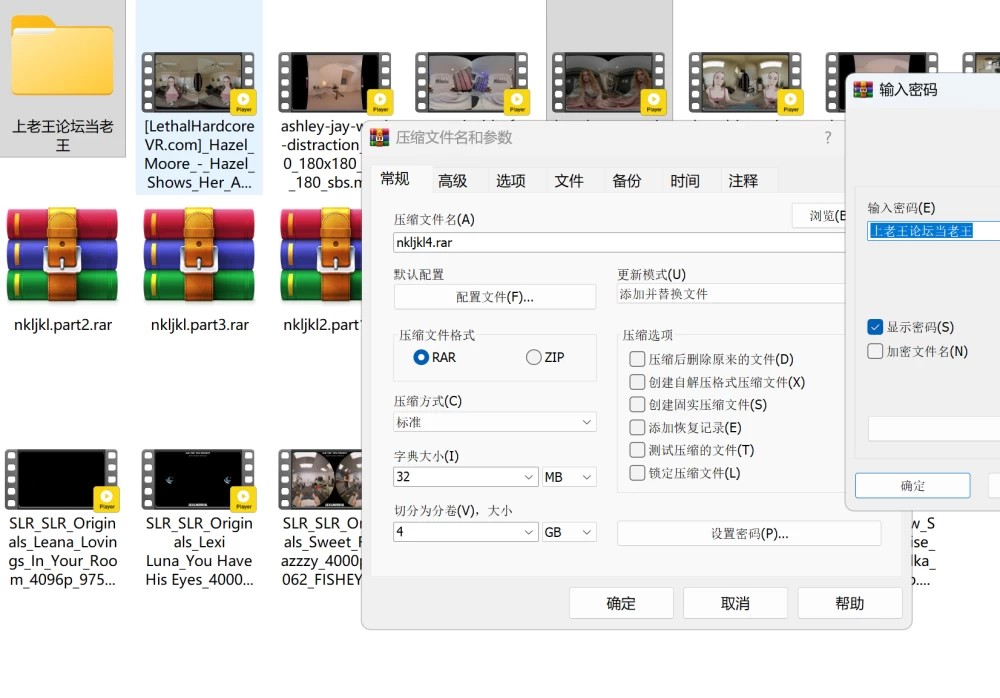Screen dimensions: 1000x698
Task: Select the SLR Originals Leana Lovings video icon
Action: click(62, 479)
